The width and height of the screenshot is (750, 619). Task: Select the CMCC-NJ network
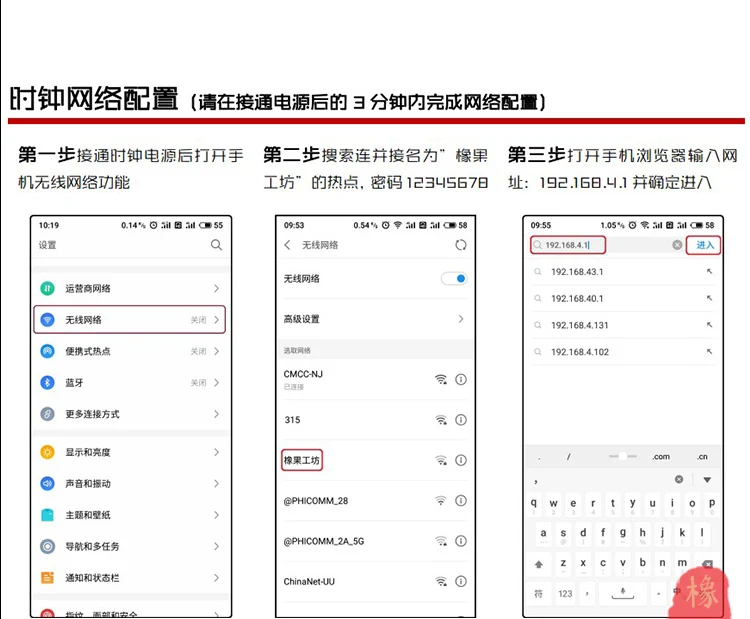click(x=375, y=379)
